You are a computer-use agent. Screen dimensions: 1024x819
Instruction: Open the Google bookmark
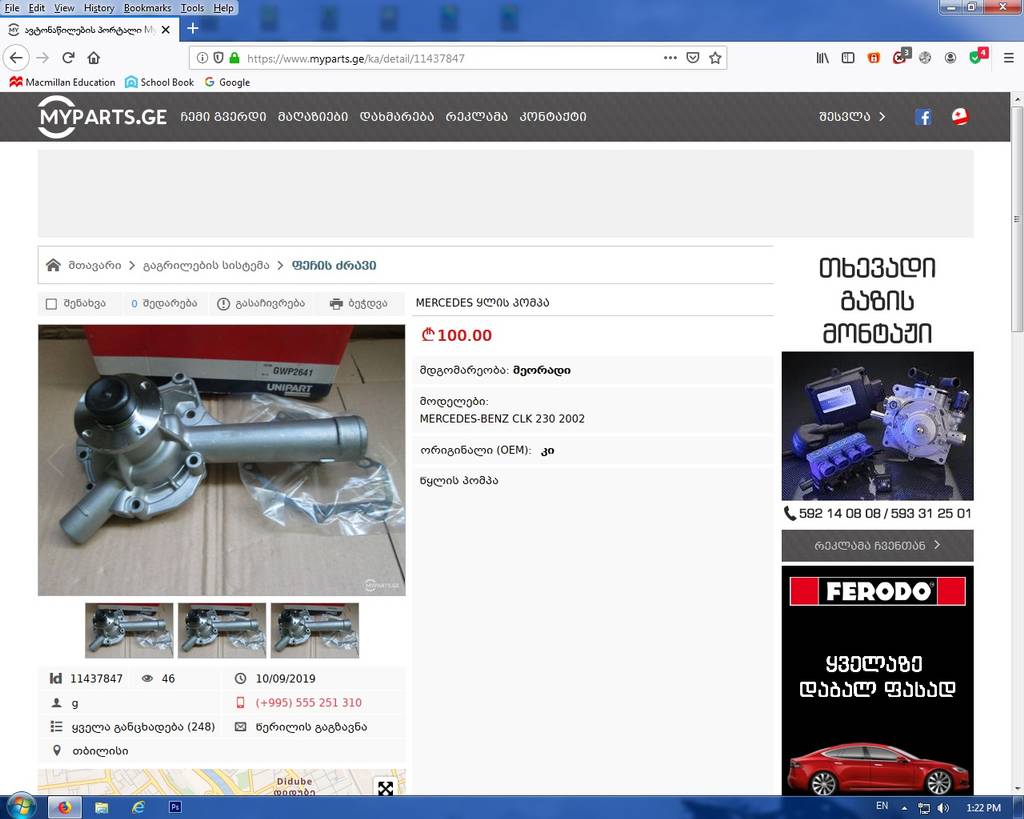coord(227,82)
